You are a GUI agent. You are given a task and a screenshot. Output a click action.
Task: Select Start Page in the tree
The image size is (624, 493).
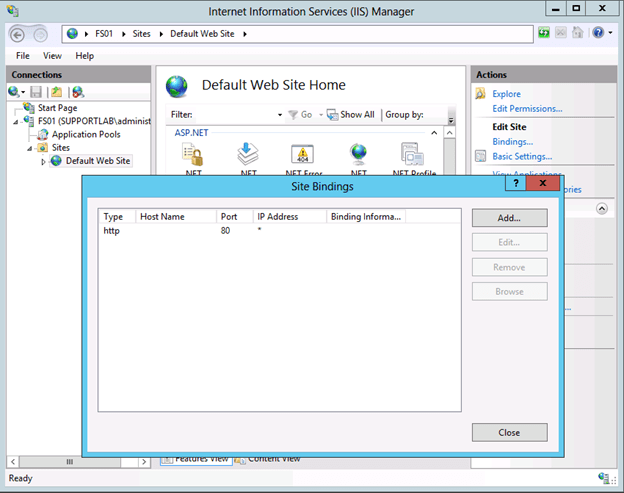57,108
